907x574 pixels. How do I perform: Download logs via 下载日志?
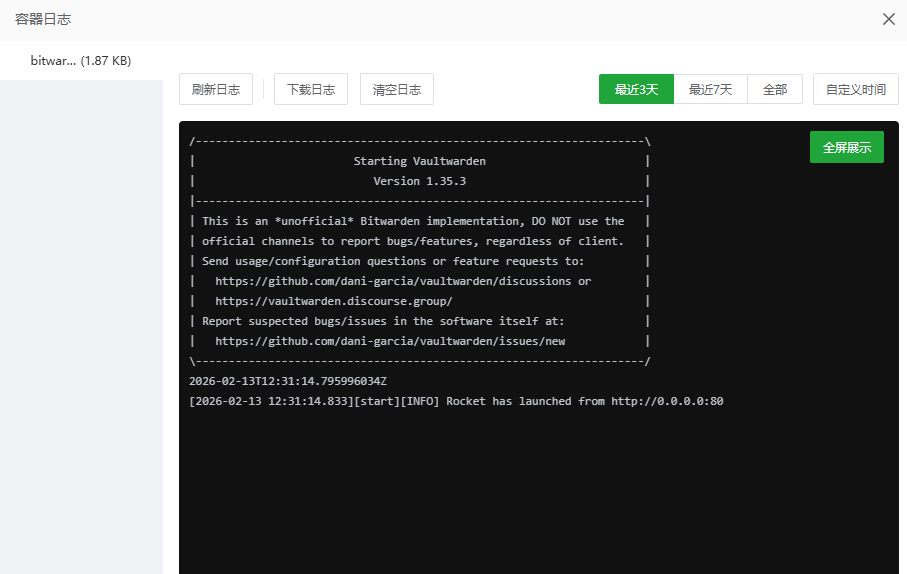click(x=311, y=89)
